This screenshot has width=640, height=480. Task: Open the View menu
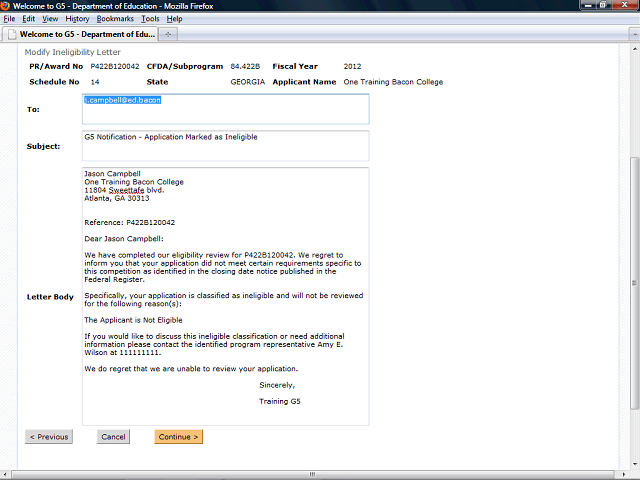click(x=50, y=19)
